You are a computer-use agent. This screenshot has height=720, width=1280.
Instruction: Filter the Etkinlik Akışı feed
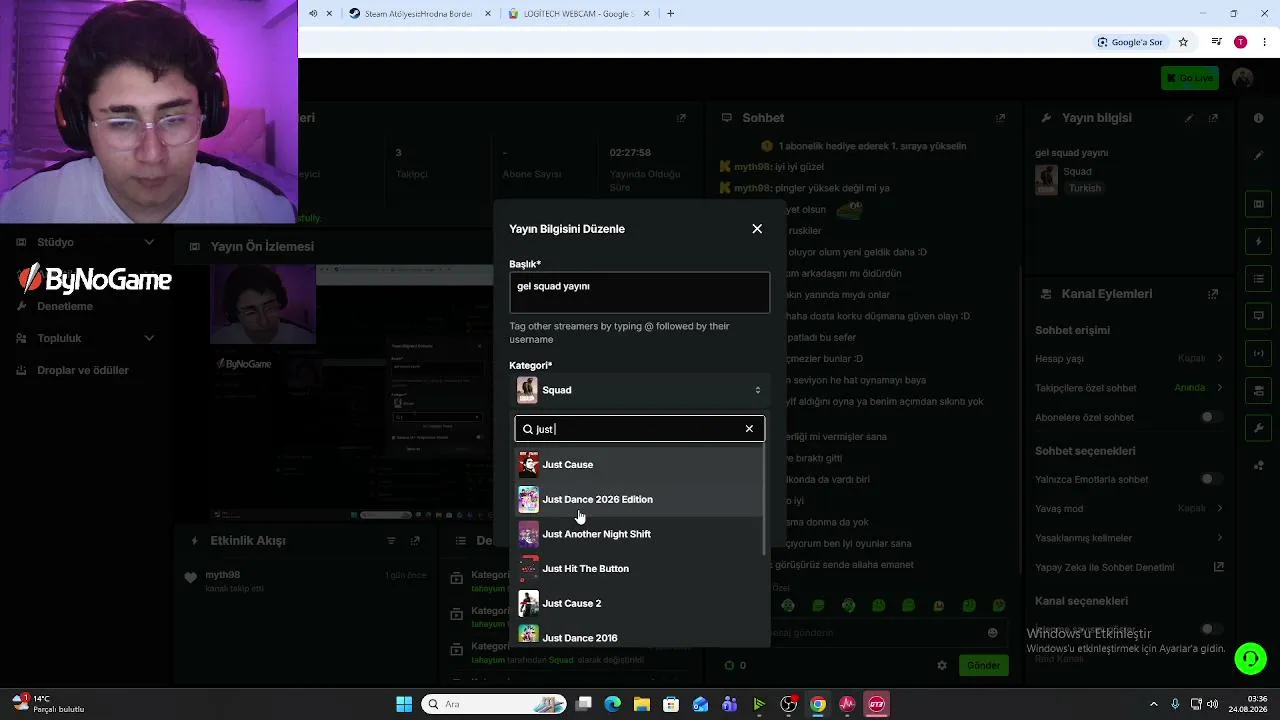391,541
